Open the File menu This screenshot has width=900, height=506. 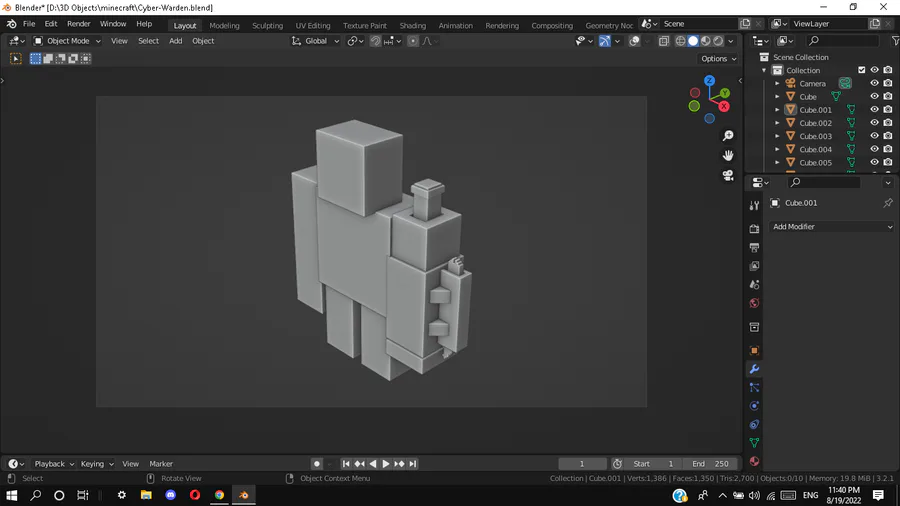point(29,24)
